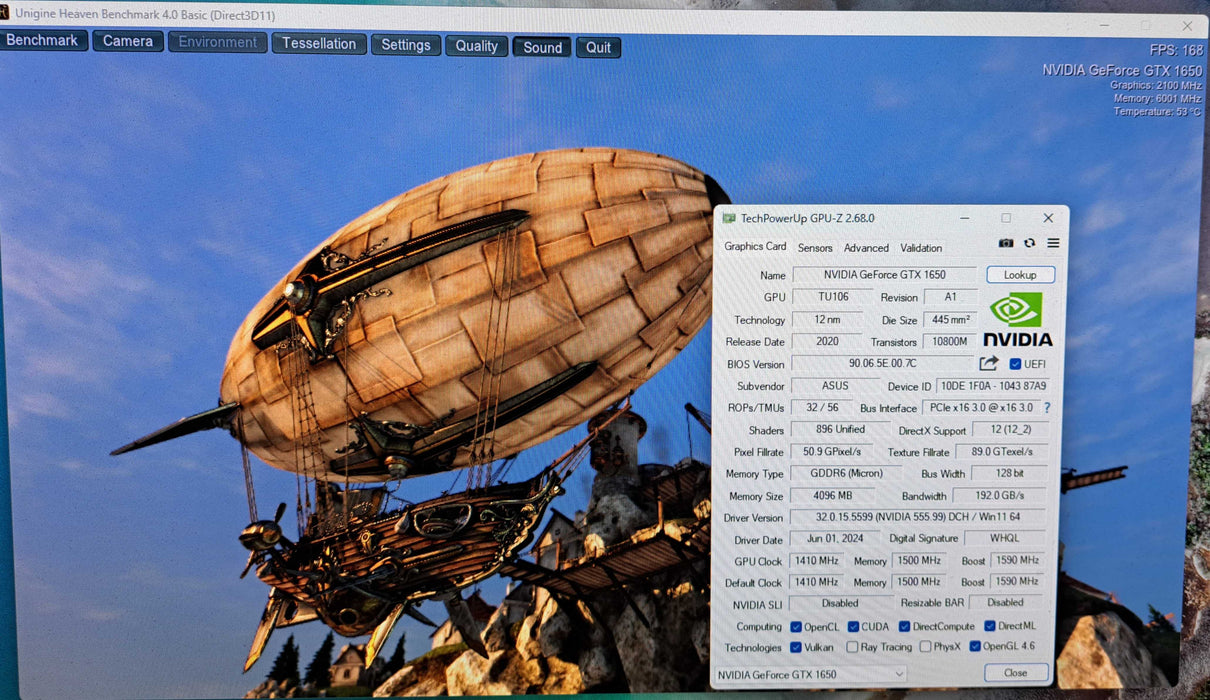1210x700 pixels.
Task: Open the Benchmark menu in Heaven
Action: coord(43,41)
